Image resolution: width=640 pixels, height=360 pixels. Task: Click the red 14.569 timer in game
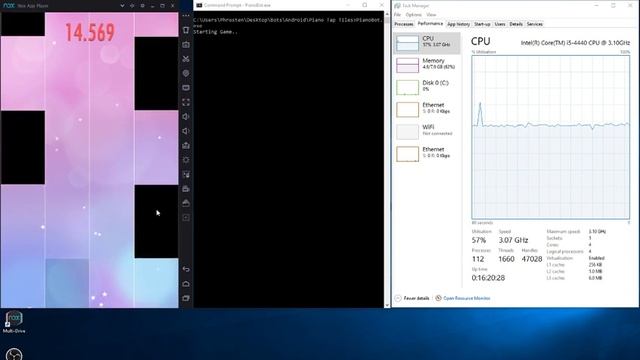[x=90, y=33]
